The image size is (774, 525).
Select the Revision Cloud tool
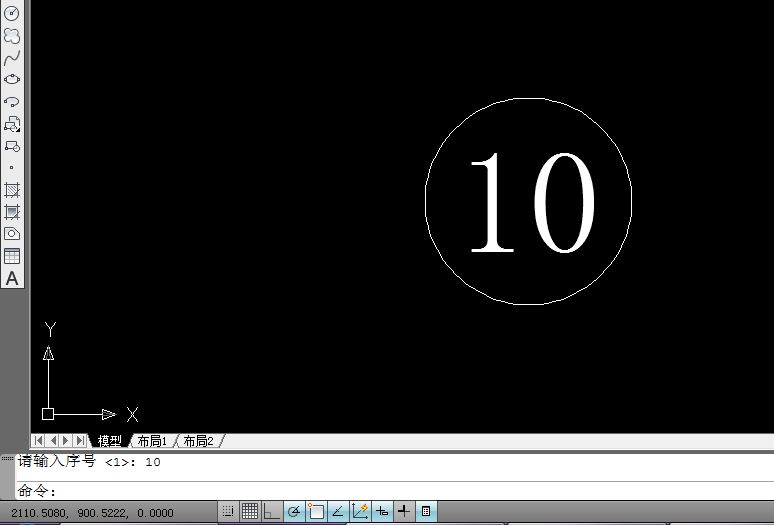coord(12,36)
